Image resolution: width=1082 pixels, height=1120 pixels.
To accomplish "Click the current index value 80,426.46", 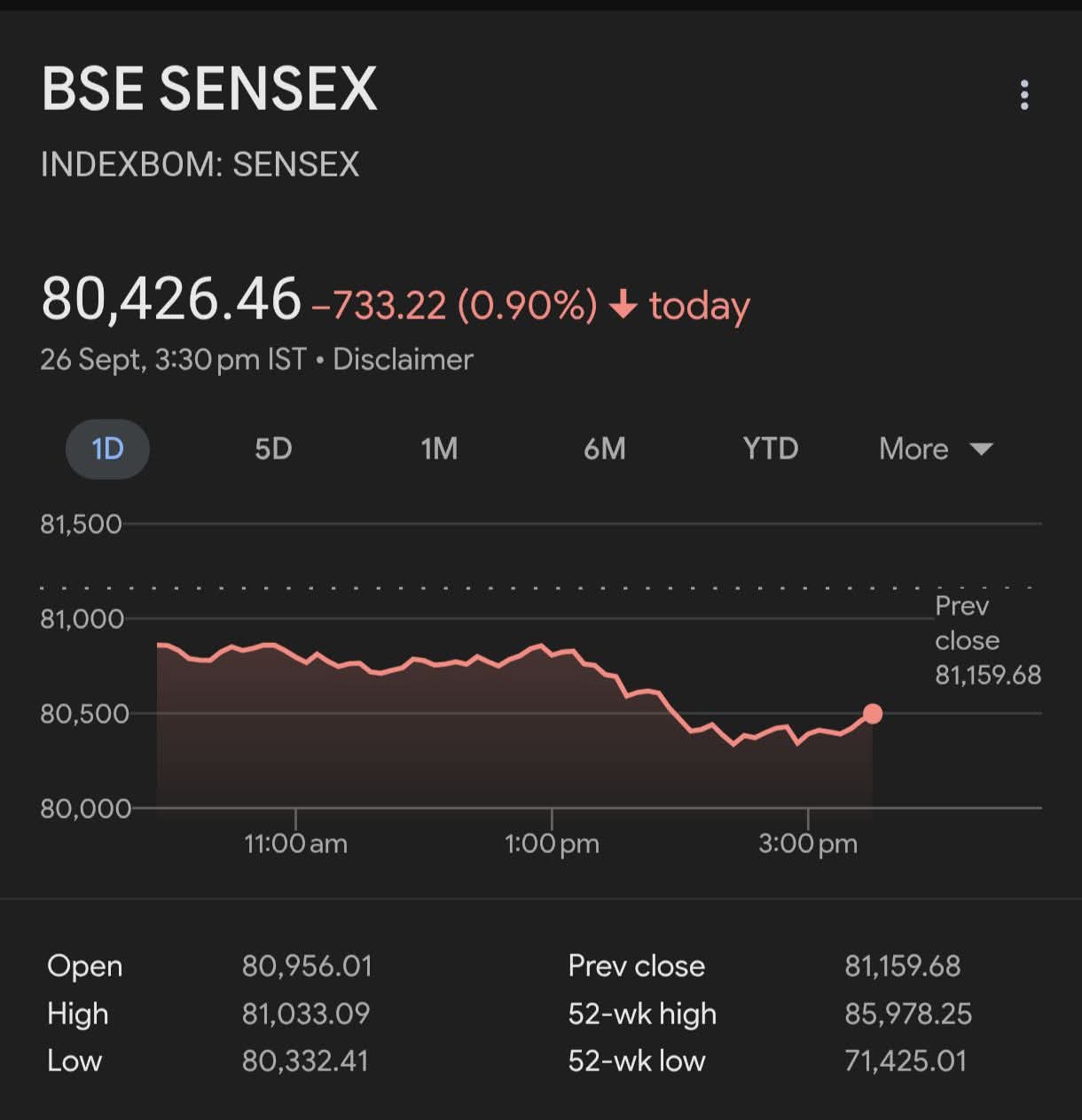I will [x=171, y=299].
